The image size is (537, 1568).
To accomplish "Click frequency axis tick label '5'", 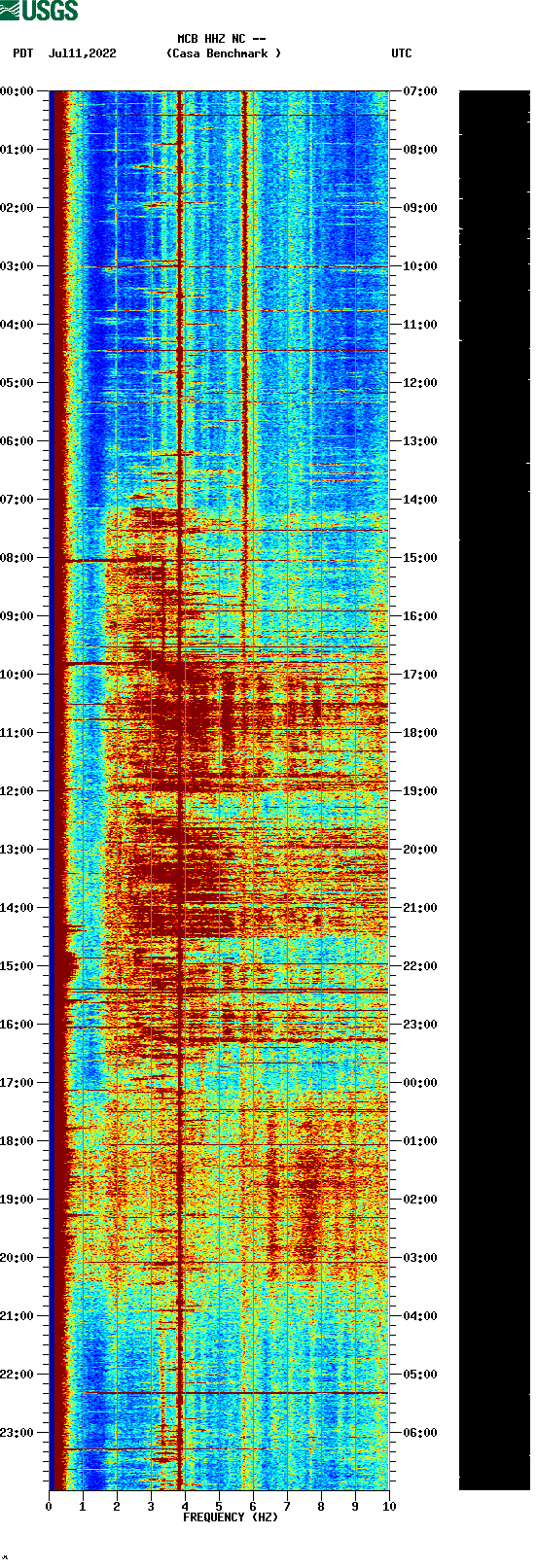I will (219, 1506).
